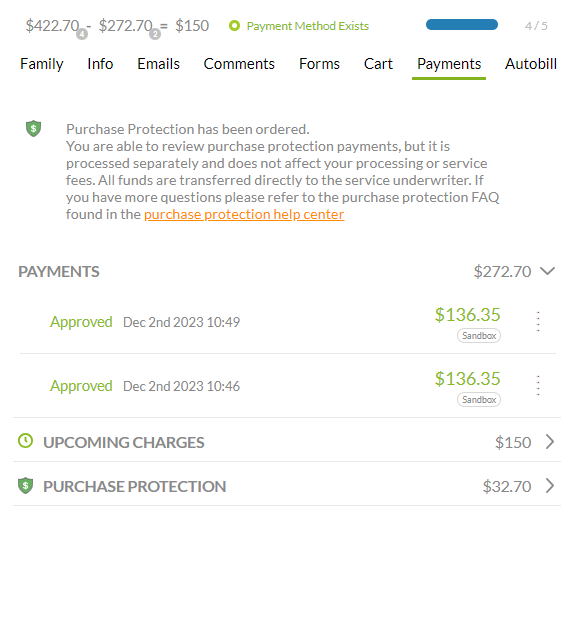Viewport: 571px width, 643px height.
Task: Click the badge 4 next to $422.70
Action: 82,34
